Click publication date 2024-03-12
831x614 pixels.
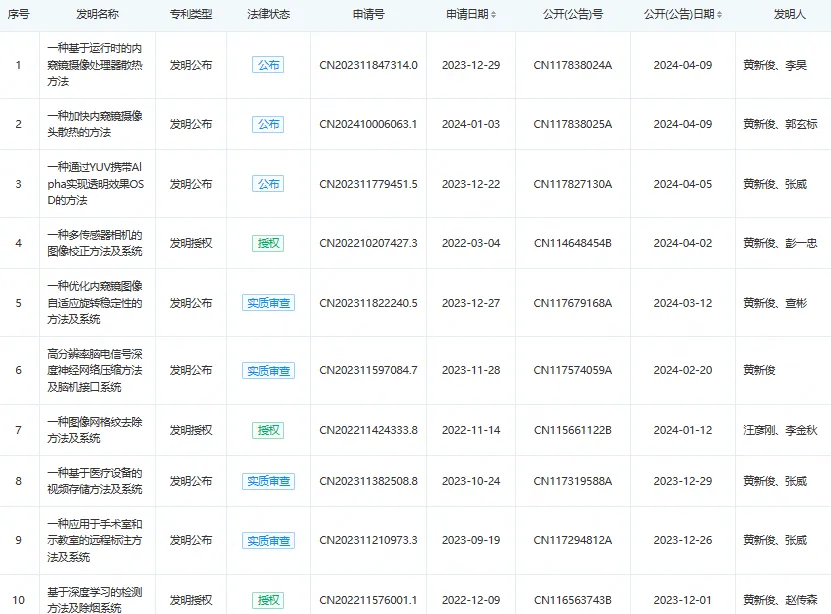683,303
